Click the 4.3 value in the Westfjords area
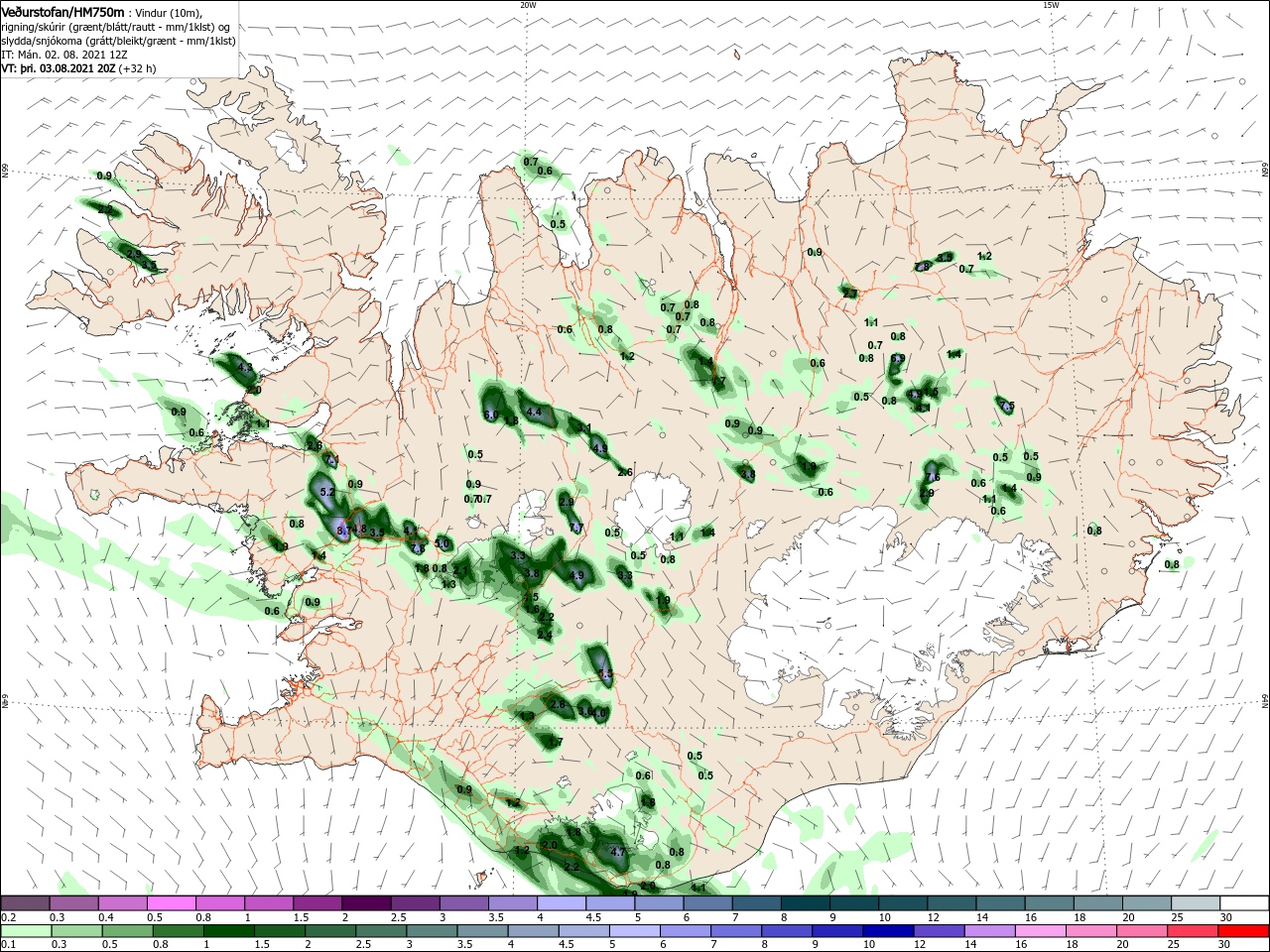 (x=246, y=367)
